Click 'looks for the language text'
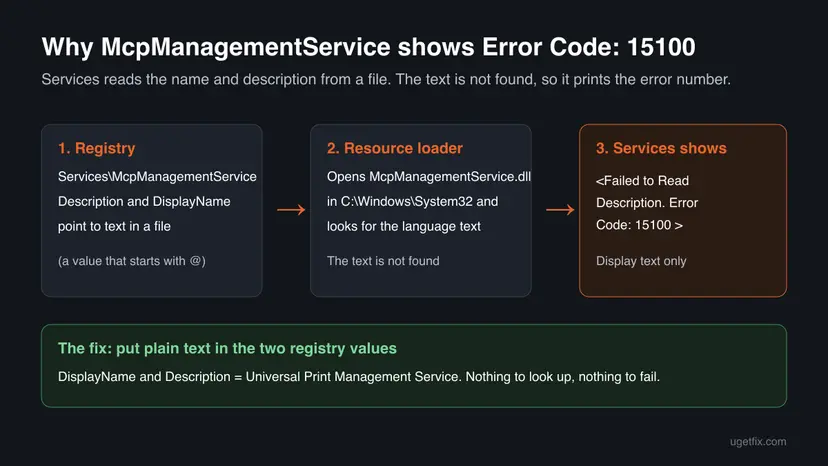Screen dimensions: 828x466 404,226
